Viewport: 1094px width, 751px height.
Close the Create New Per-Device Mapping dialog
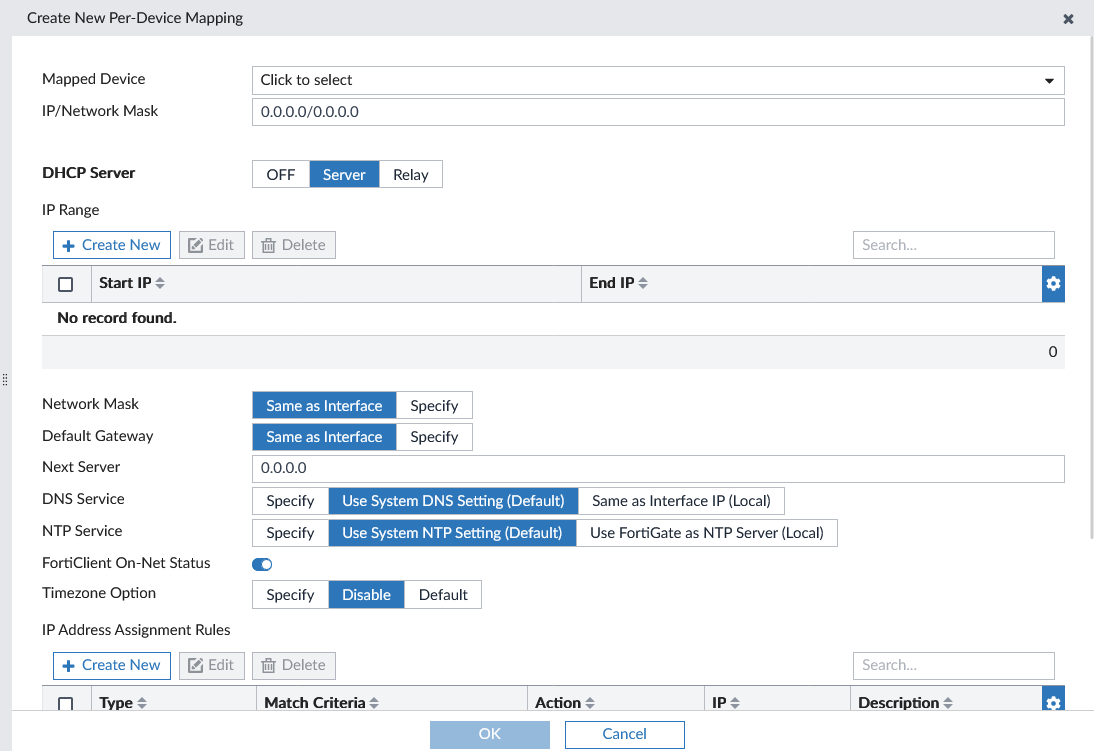(1068, 19)
